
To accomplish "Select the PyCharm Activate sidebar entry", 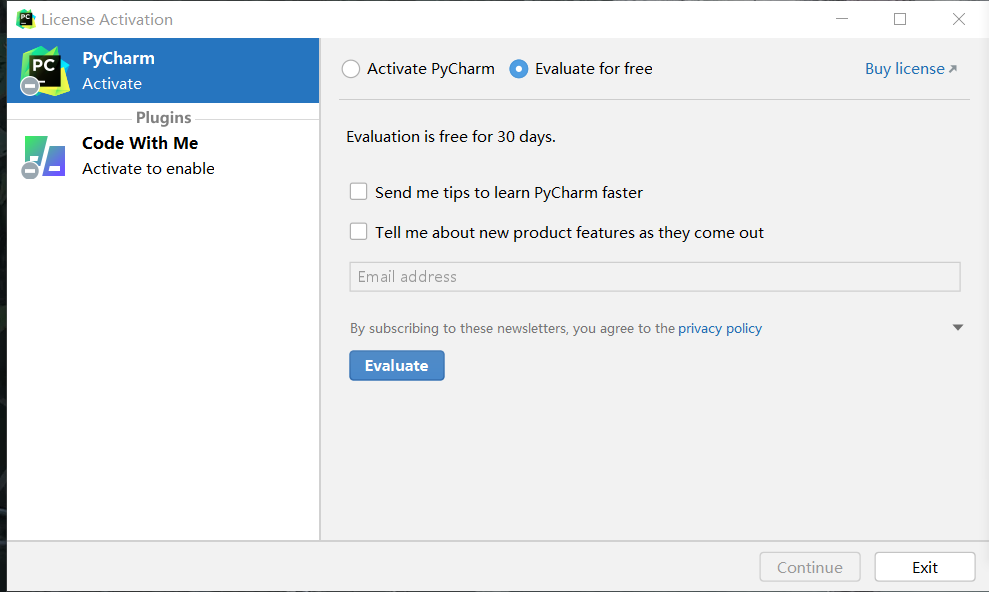I will [x=163, y=71].
